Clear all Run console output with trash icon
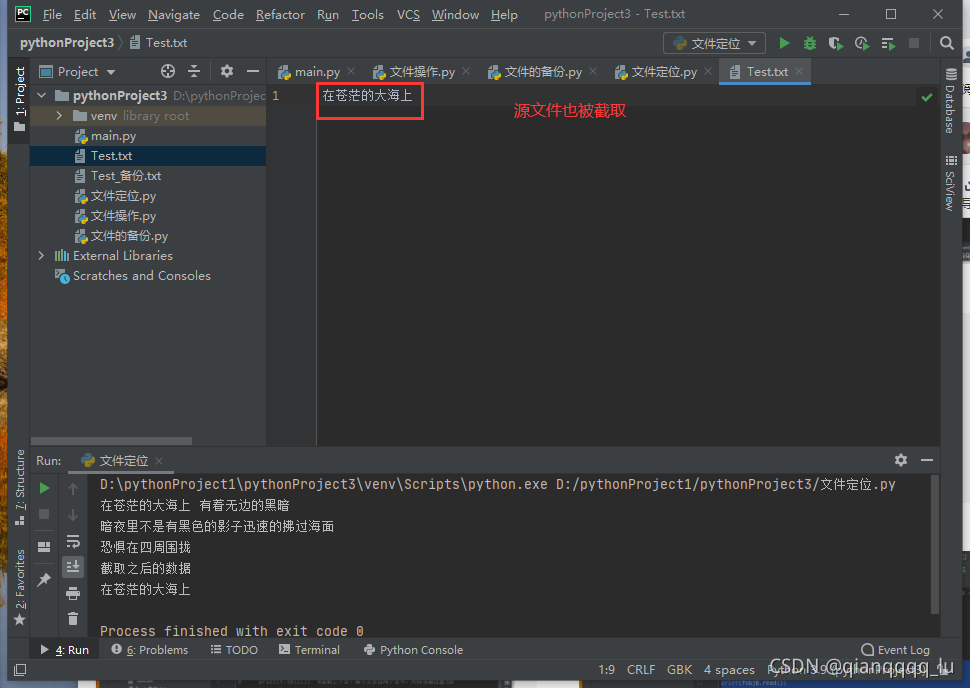 pyautogui.click(x=73, y=619)
